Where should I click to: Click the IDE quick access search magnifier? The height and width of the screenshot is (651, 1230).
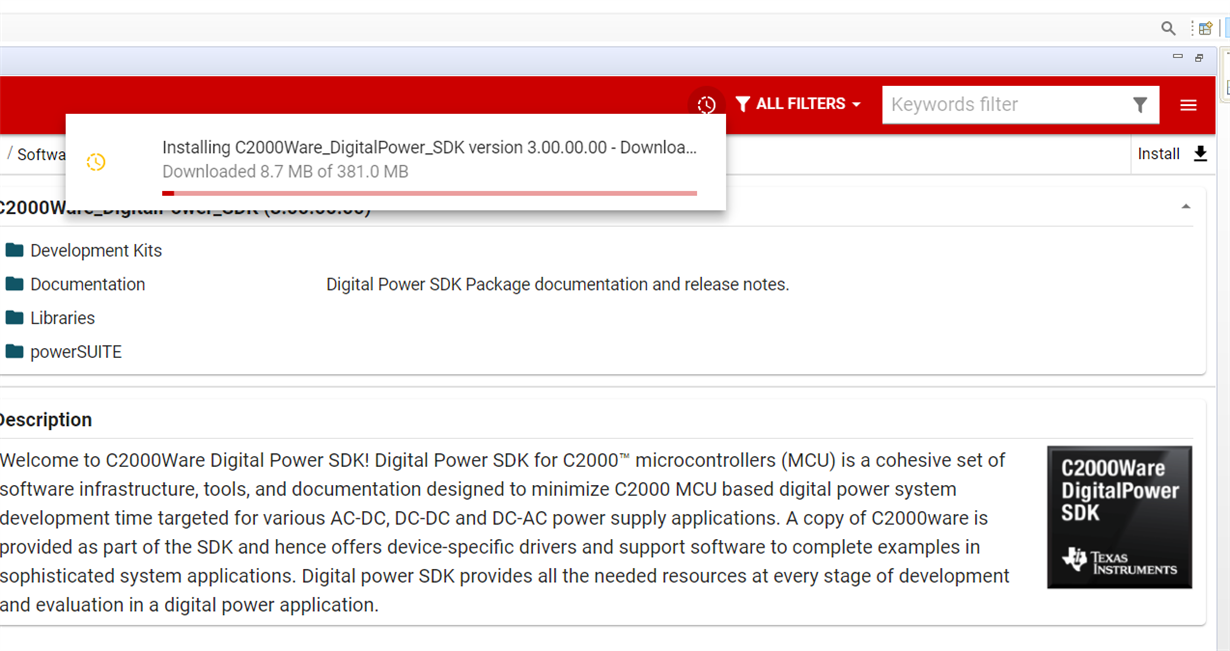tap(1168, 28)
